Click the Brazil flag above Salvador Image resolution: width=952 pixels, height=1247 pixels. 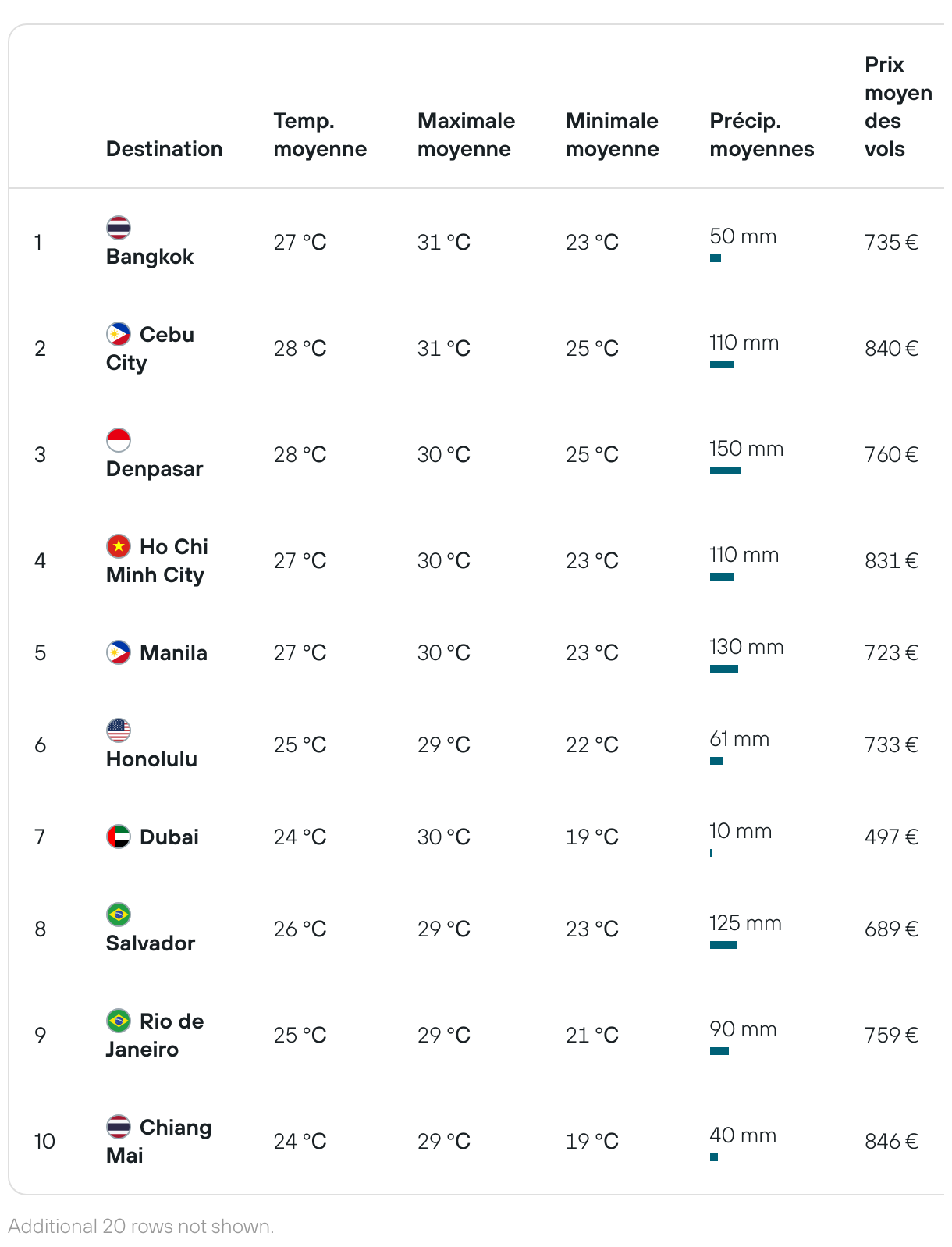point(119,915)
